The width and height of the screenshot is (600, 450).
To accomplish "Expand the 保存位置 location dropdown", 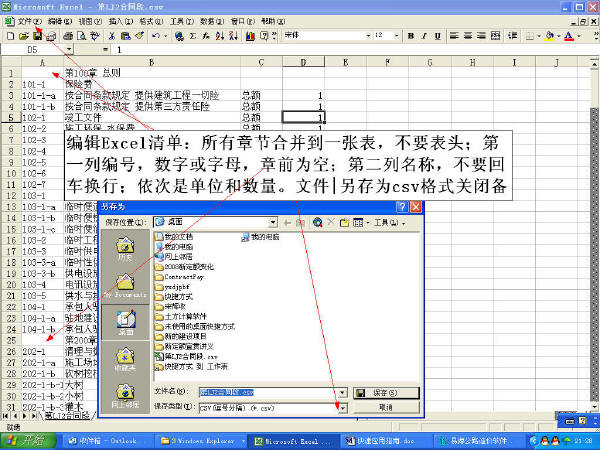I will [x=272, y=221].
